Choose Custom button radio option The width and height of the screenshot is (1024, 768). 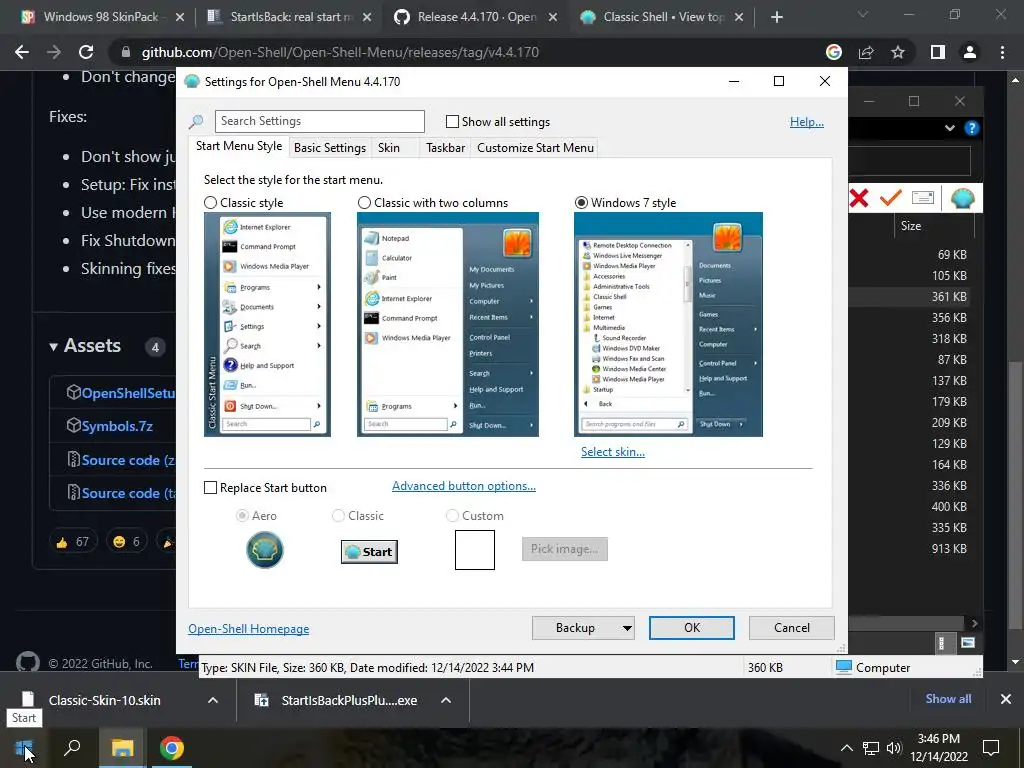coord(452,516)
